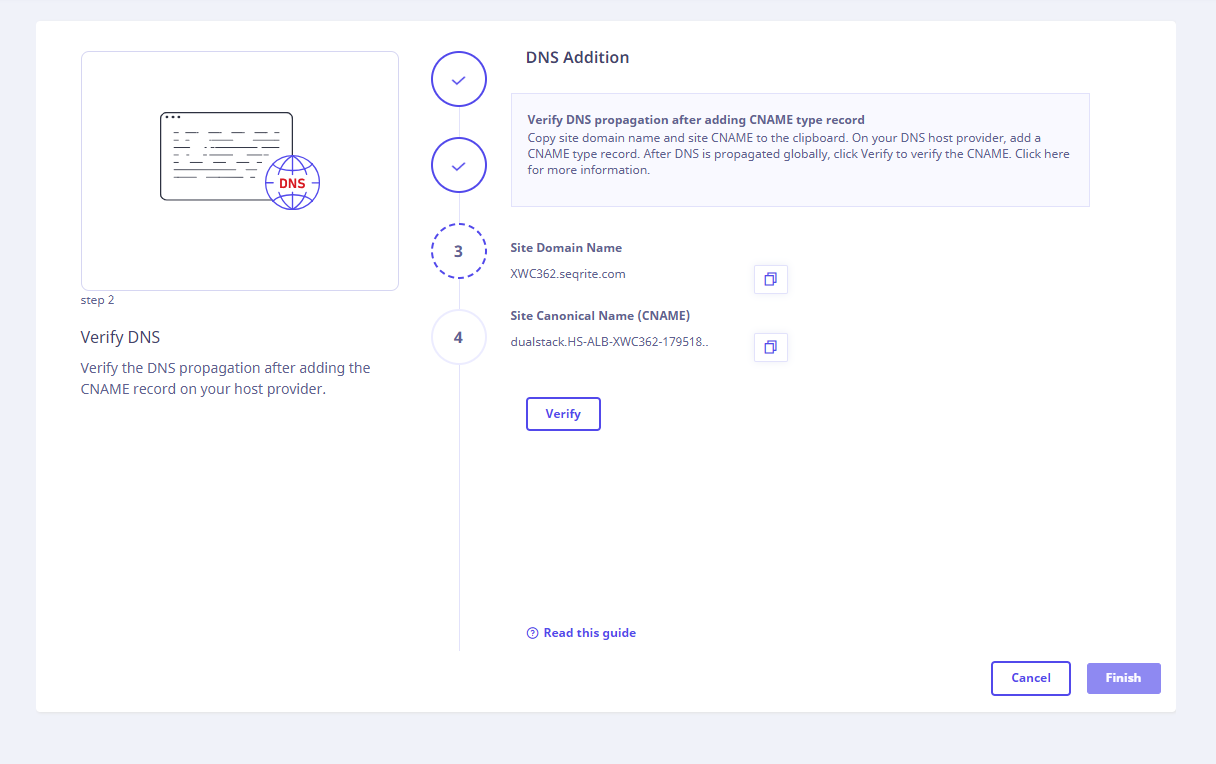Select the XWC362.seqrite.com domain text

pyautogui.click(x=568, y=273)
